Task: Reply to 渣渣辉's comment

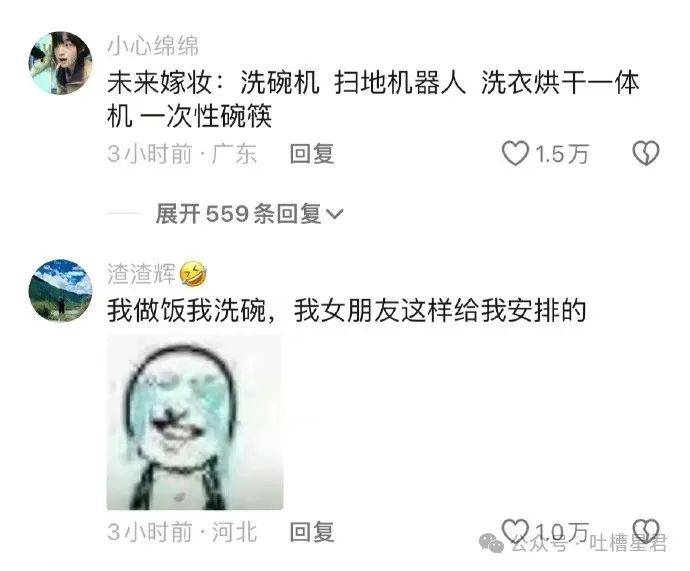Action: (x=312, y=532)
